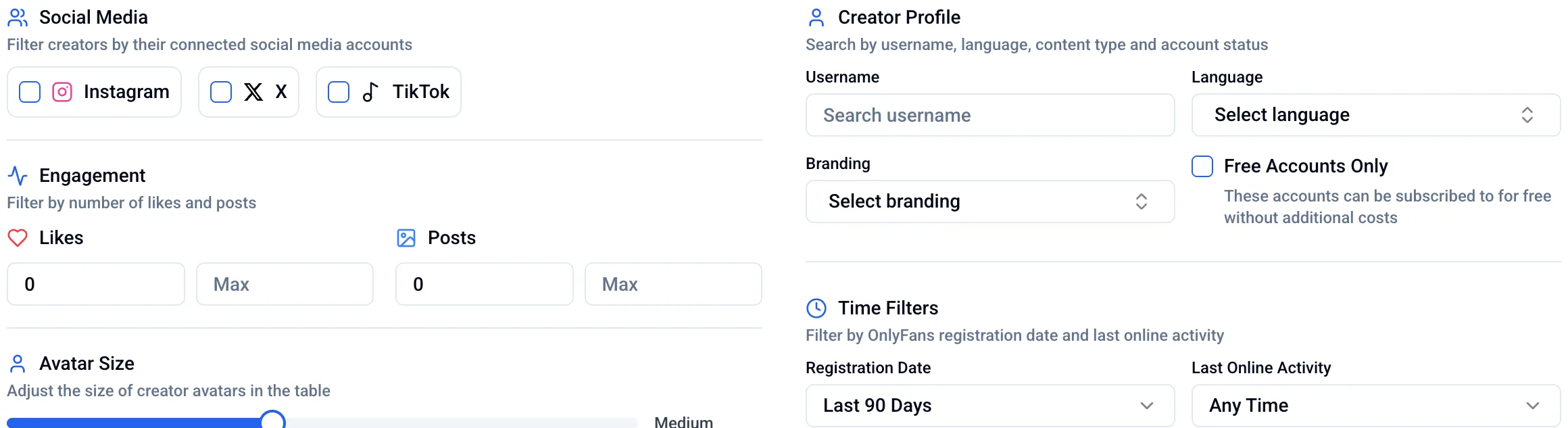Click the Creator Profile section header
The image size is (1568, 428).
(898, 17)
